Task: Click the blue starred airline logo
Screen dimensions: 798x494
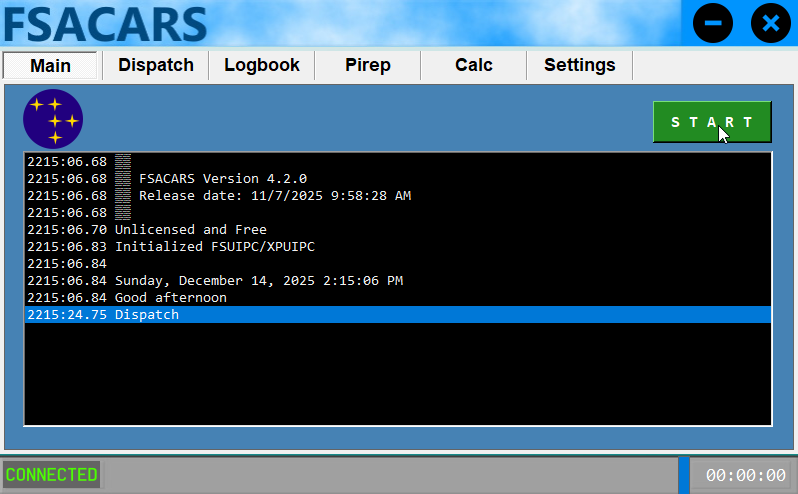Action: point(53,119)
